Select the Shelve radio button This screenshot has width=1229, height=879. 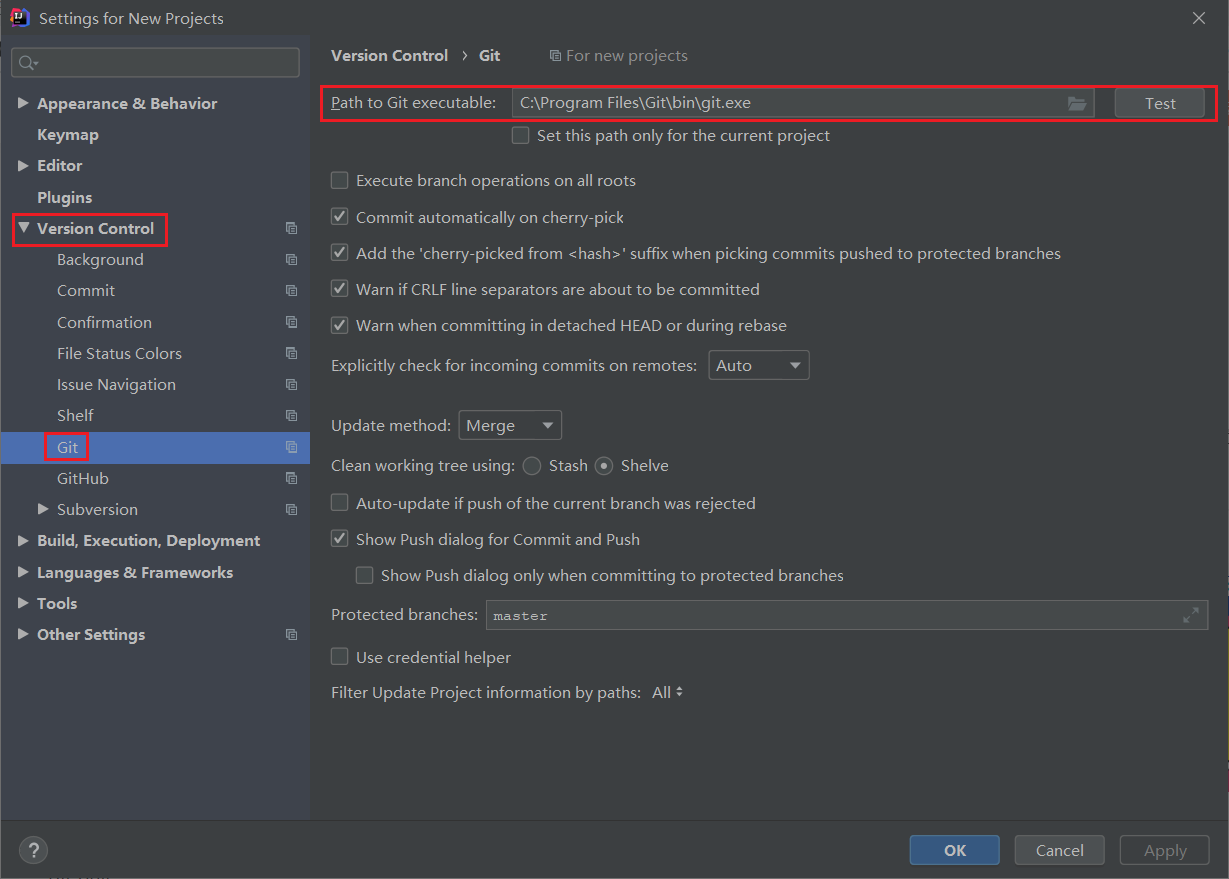(x=604, y=465)
